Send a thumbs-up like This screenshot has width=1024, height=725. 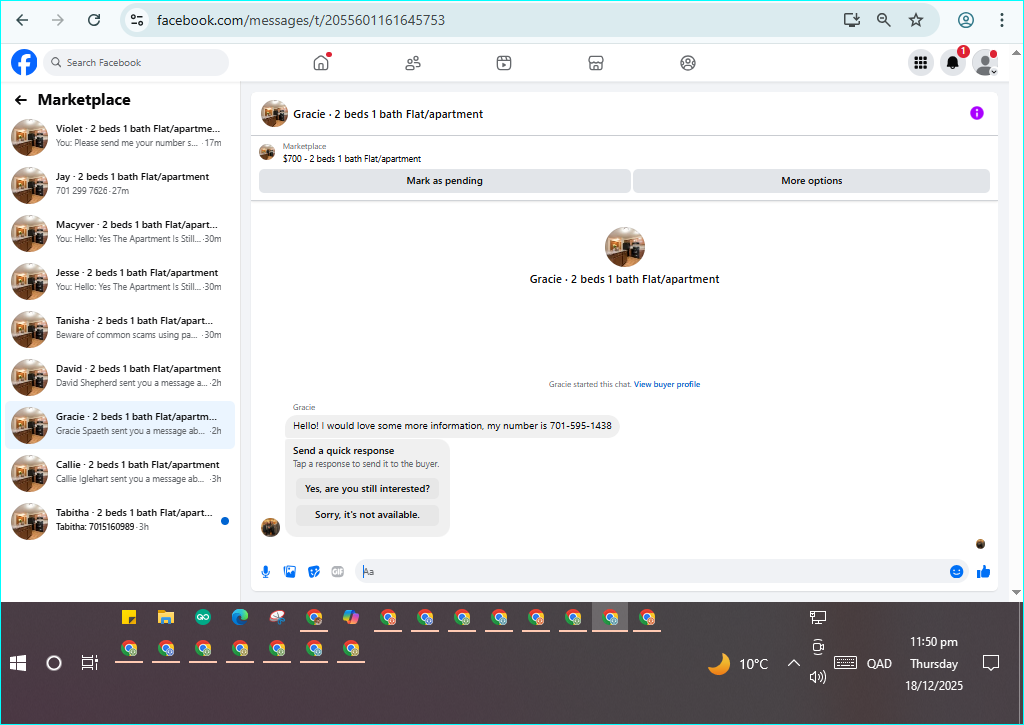pyautogui.click(x=984, y=572)
